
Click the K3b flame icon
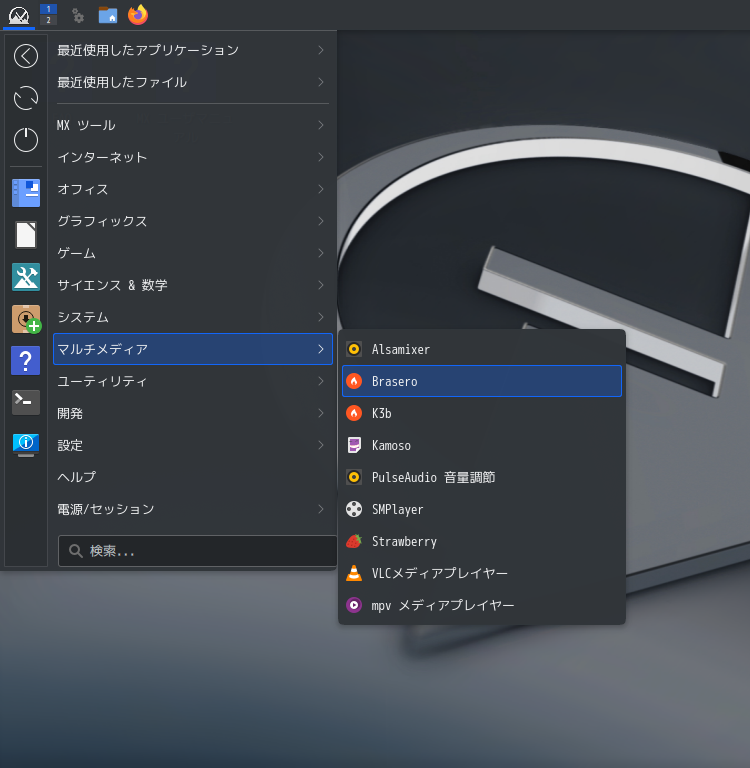(x=354, y=413)
